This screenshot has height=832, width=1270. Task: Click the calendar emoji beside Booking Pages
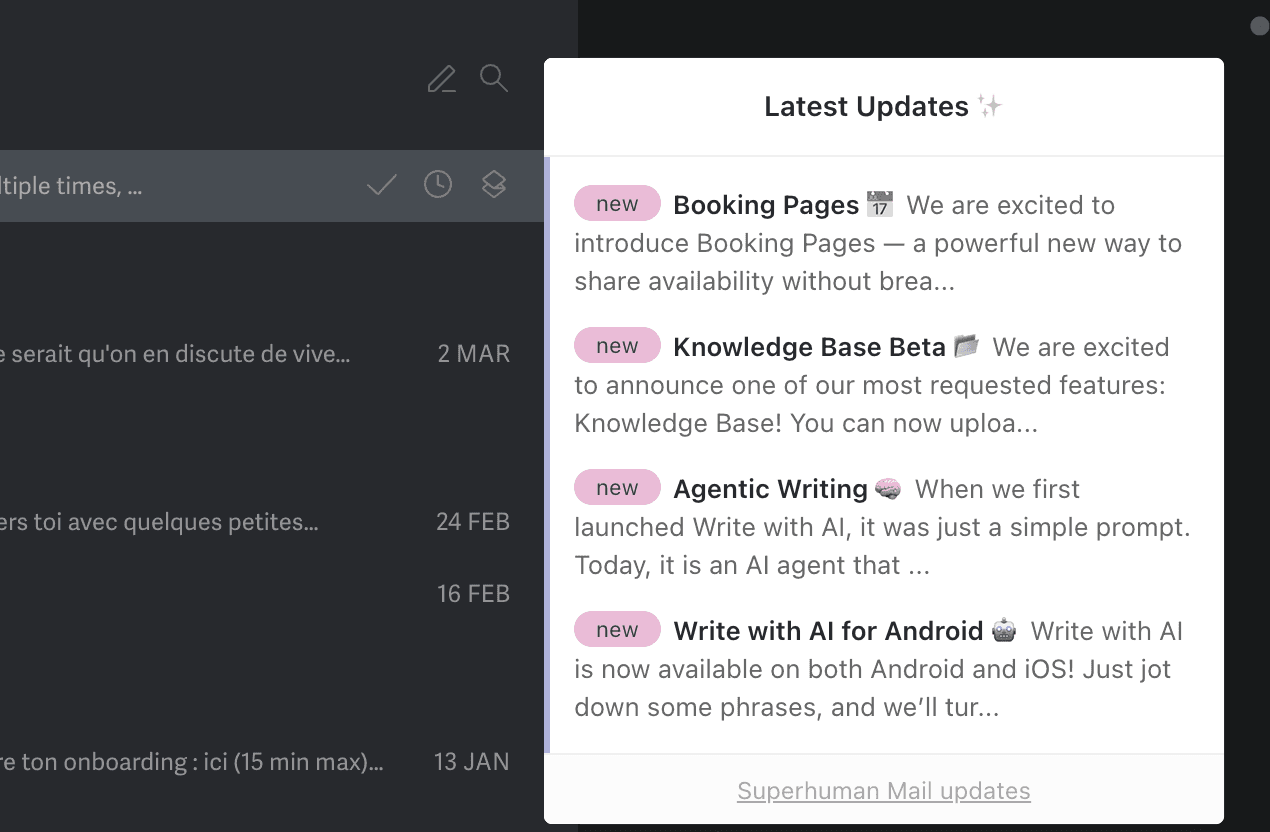(880, 204)
